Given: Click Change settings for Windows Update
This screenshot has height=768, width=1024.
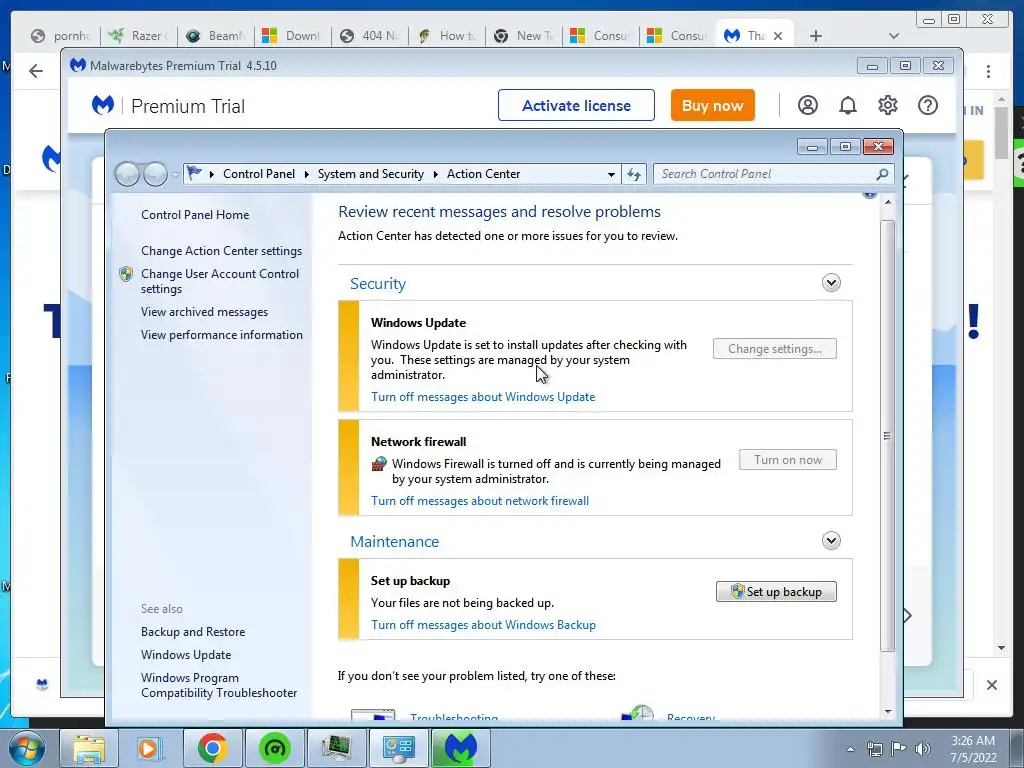Looking at the screenshot, I should (x=775, y=349).
